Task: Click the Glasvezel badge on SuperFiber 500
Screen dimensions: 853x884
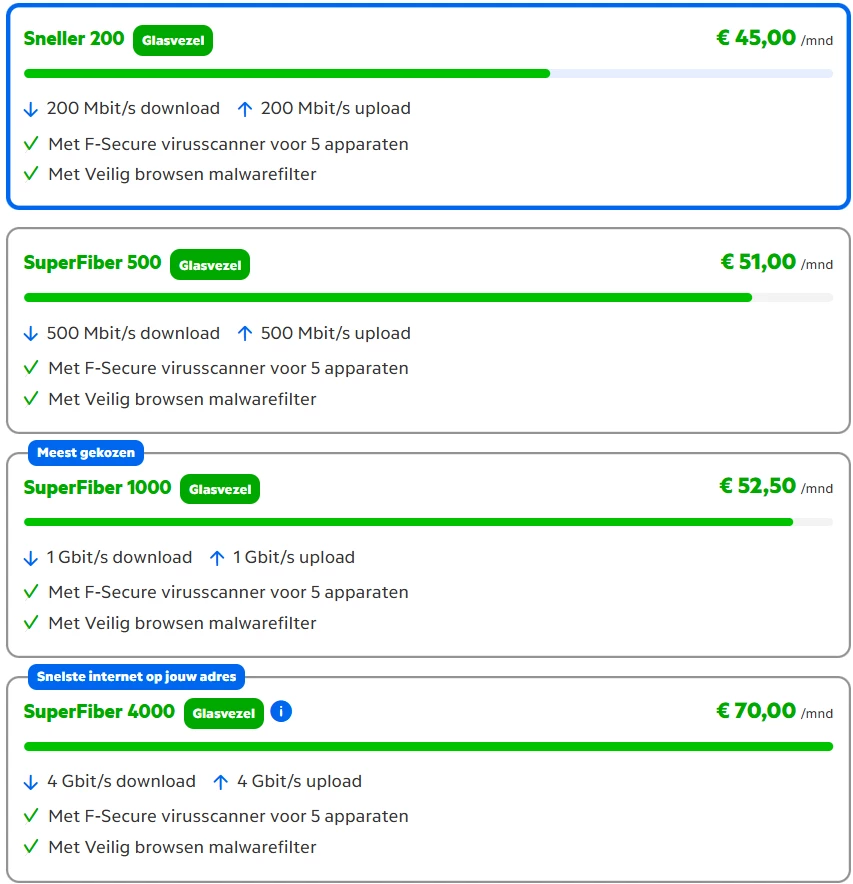Action: pyautogui.click(x=210, y=265)
